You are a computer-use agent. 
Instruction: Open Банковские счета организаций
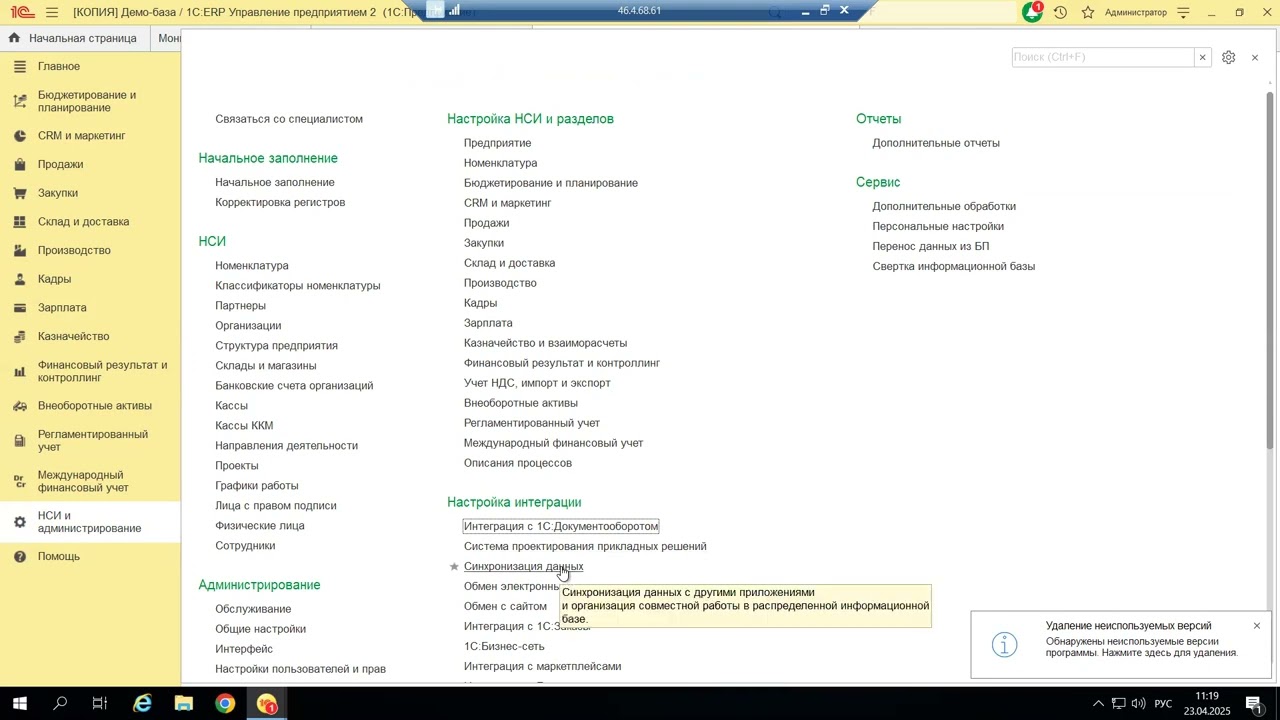294,386
